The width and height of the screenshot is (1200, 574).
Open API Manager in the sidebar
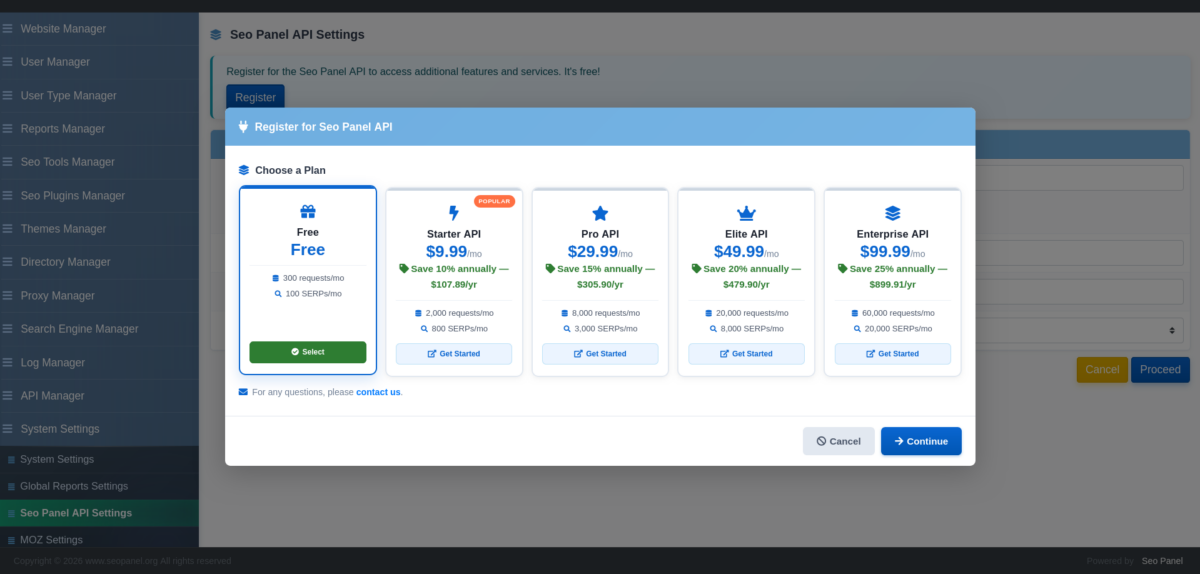[99, 396]
